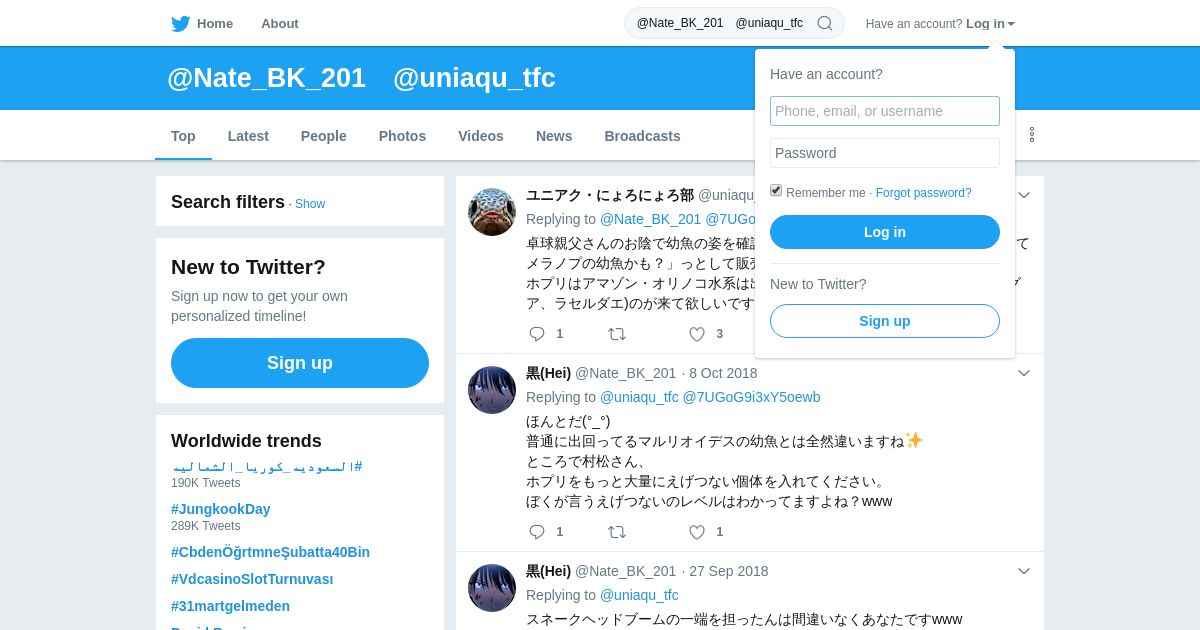Open 黒(Hei) avatar on 27 Sep tweet
Viewport: 1200px width, 630px height.
tap(492, 588)
